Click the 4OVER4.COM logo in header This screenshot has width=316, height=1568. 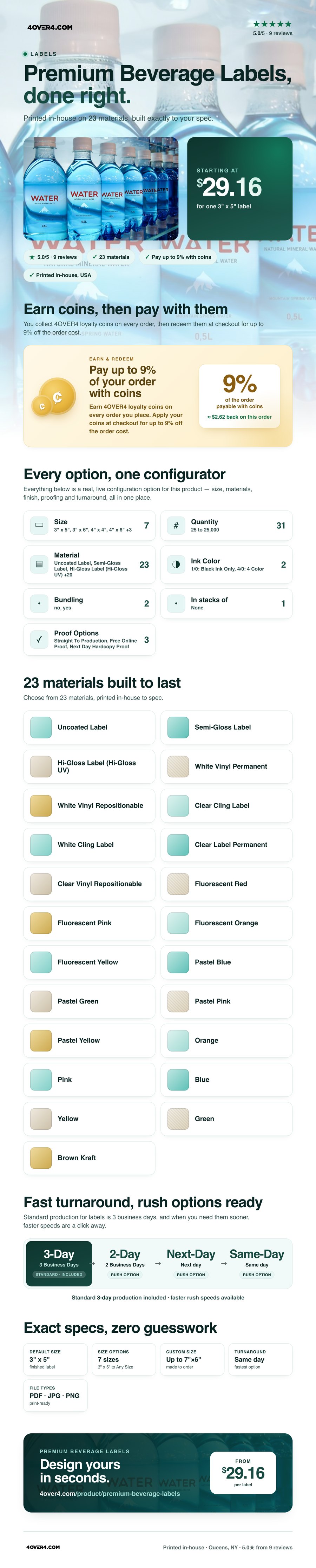click(50, 27)
